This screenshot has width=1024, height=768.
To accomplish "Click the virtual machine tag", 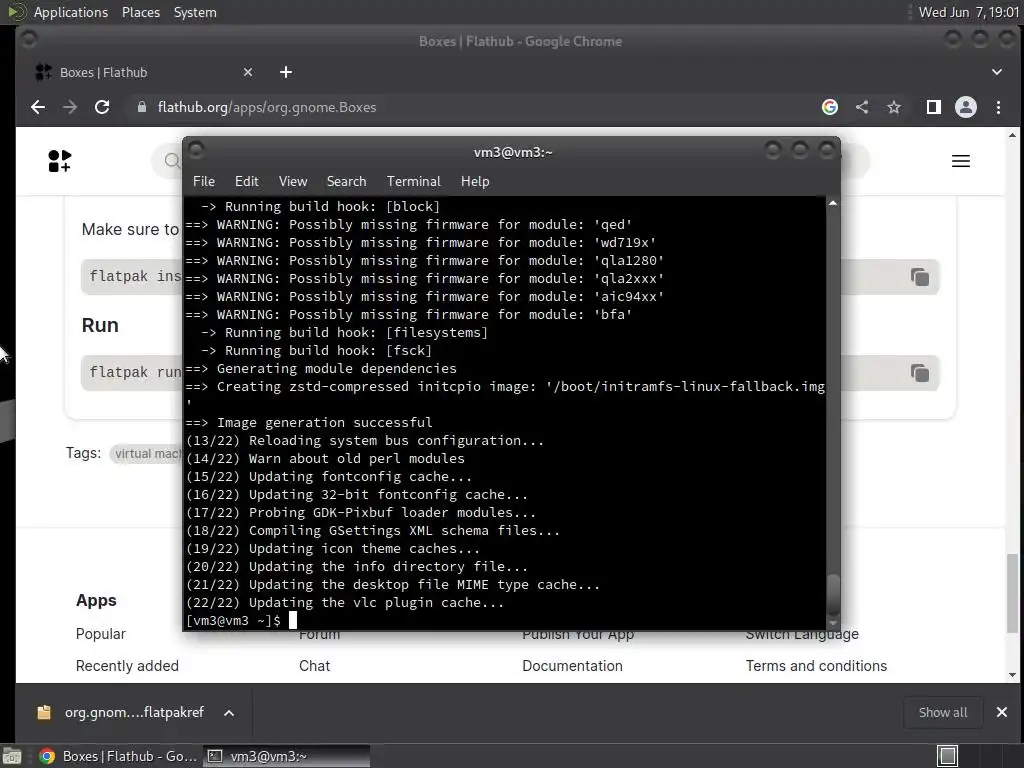I will [146, 453].
